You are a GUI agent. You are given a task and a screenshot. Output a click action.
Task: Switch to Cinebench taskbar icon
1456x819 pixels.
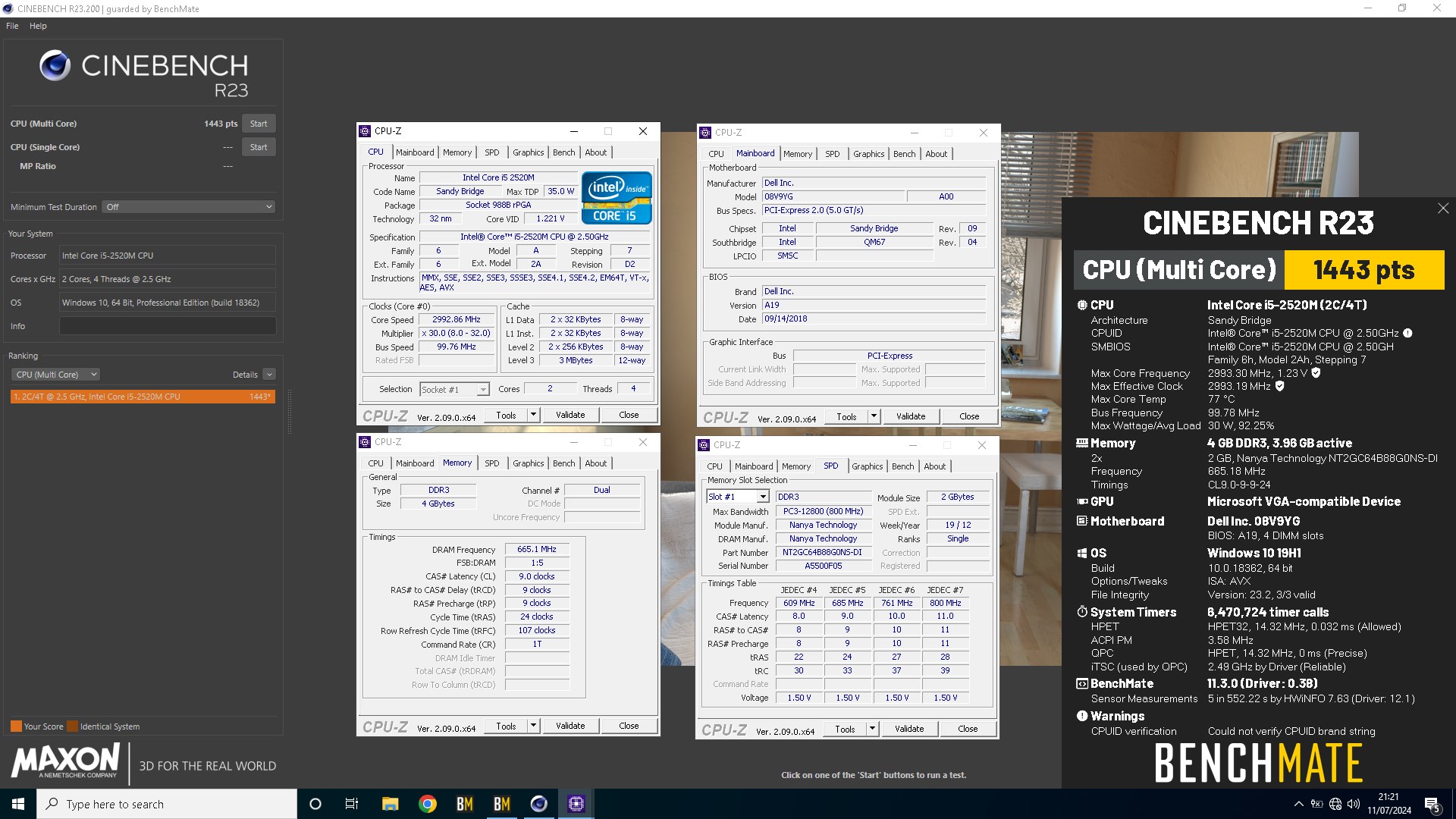539,804
